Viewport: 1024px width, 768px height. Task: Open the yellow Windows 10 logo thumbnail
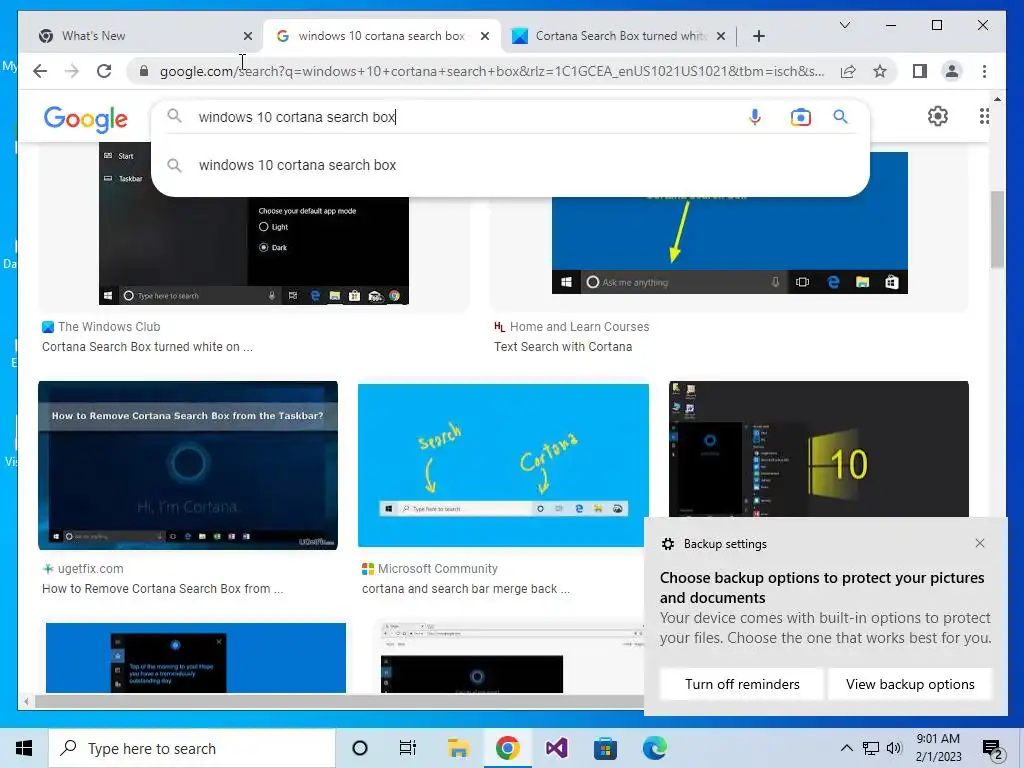point(818,449)
